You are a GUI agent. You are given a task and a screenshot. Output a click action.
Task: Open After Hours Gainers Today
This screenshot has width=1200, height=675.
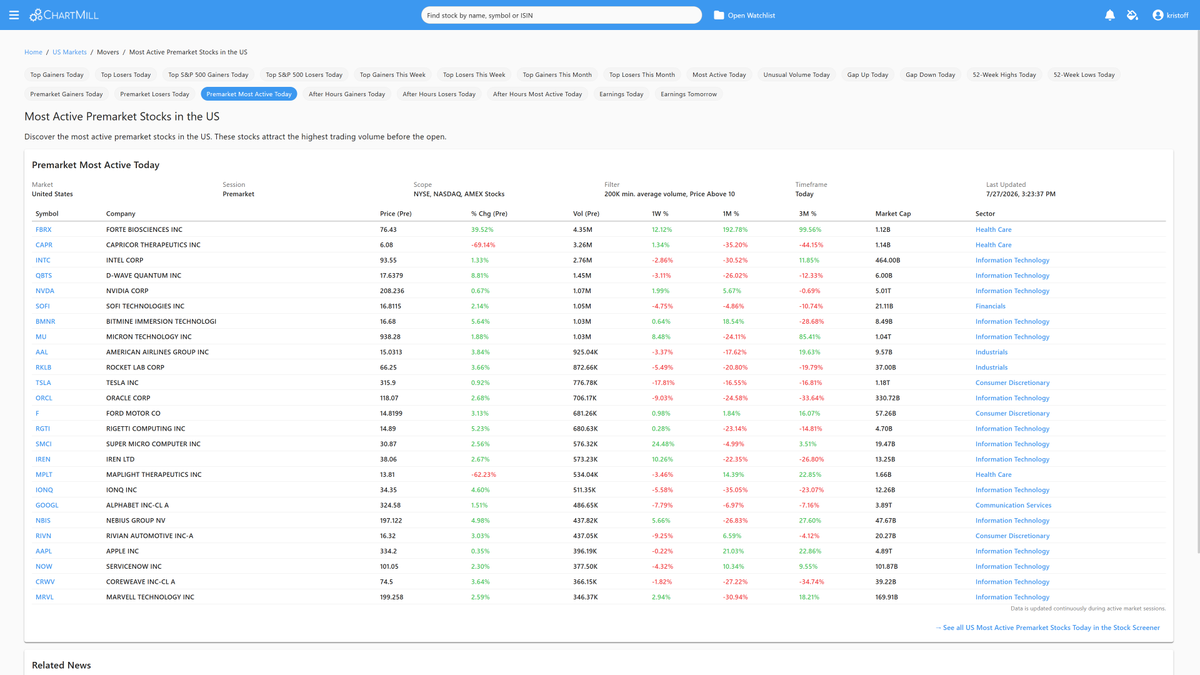347,94
